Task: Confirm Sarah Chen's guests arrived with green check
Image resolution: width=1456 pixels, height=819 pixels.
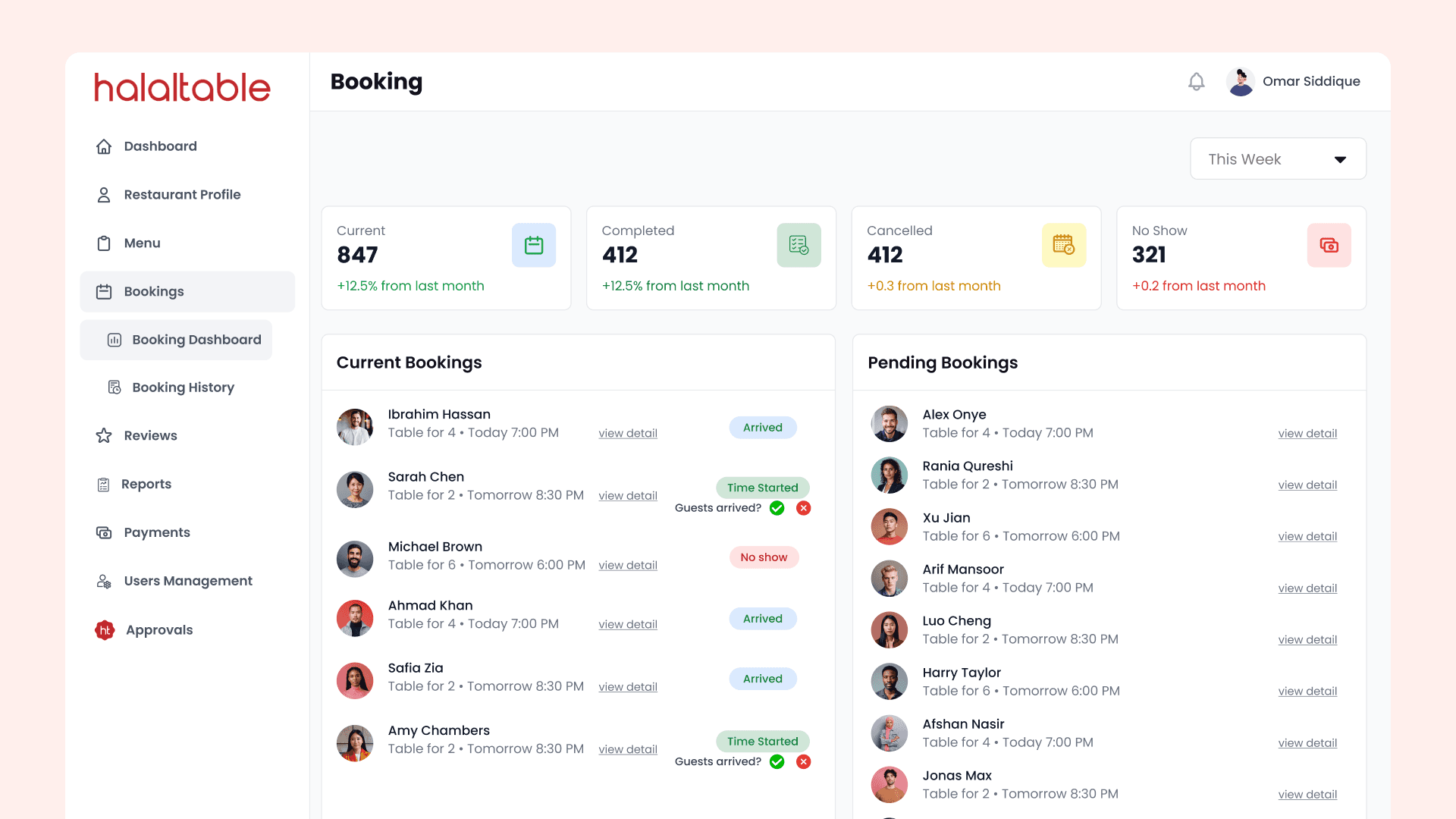Action: (x=777, y=508)
